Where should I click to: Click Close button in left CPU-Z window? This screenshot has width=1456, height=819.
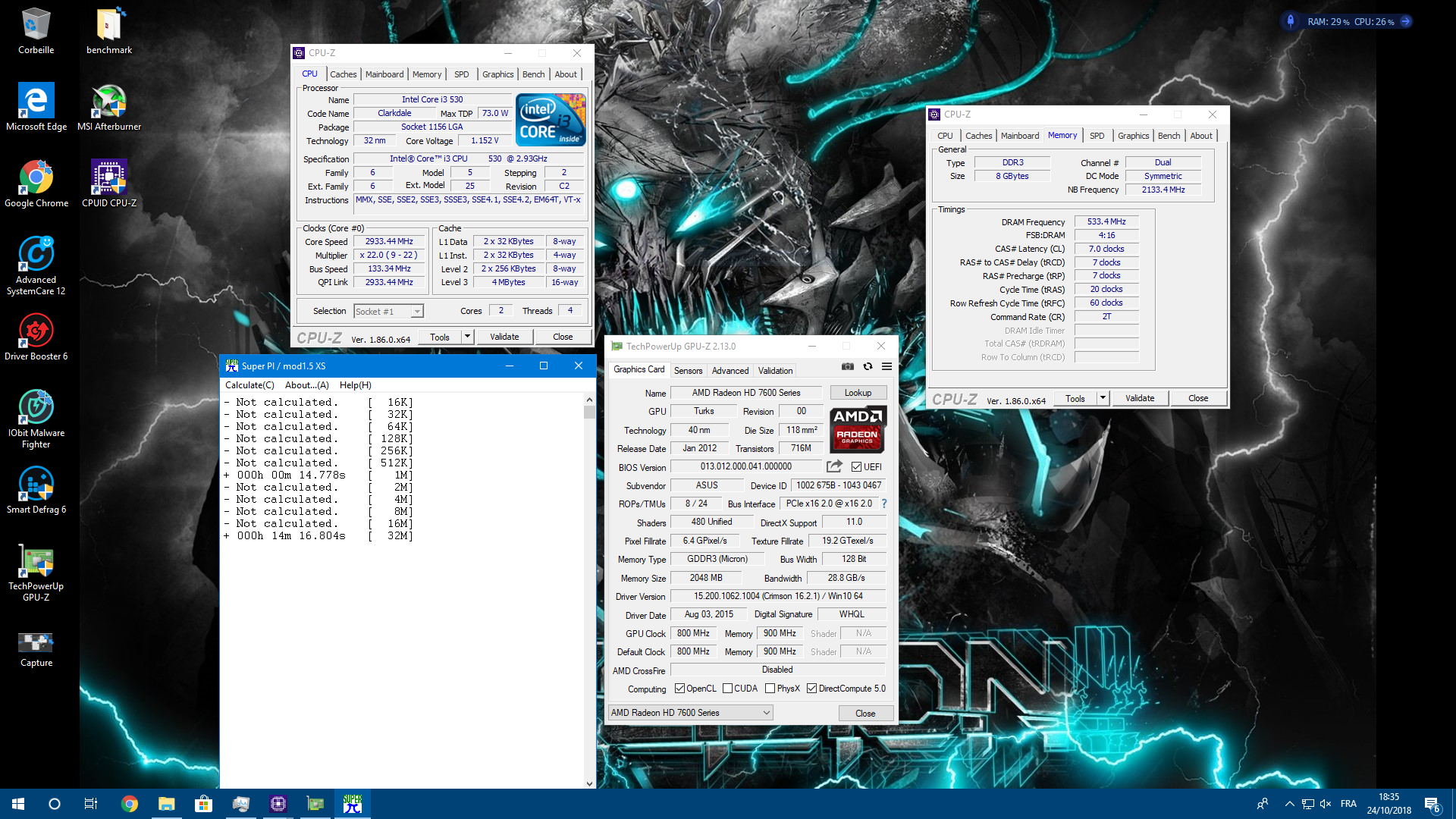(x=563, y=337)
